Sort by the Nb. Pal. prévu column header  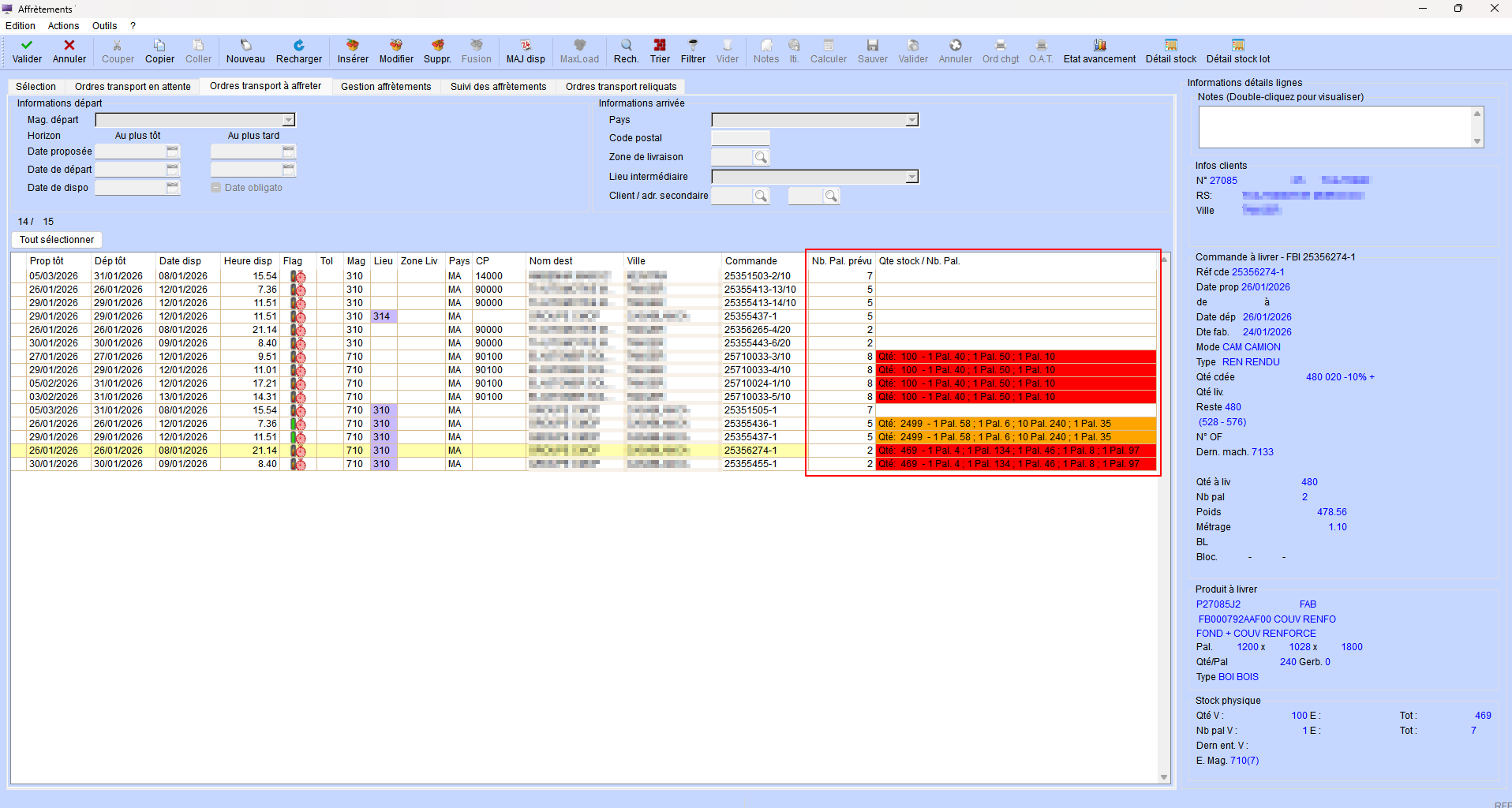pos(841,261)
